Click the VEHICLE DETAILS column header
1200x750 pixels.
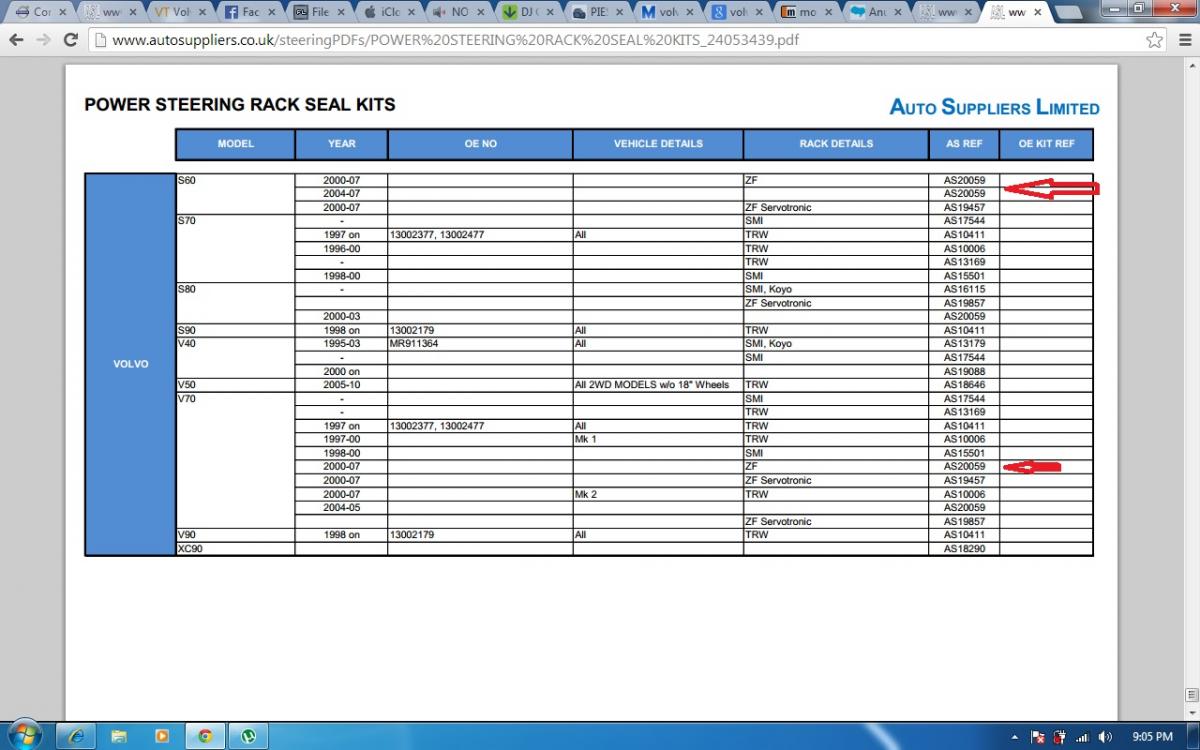pyautogui.click(x=658, y=144)
